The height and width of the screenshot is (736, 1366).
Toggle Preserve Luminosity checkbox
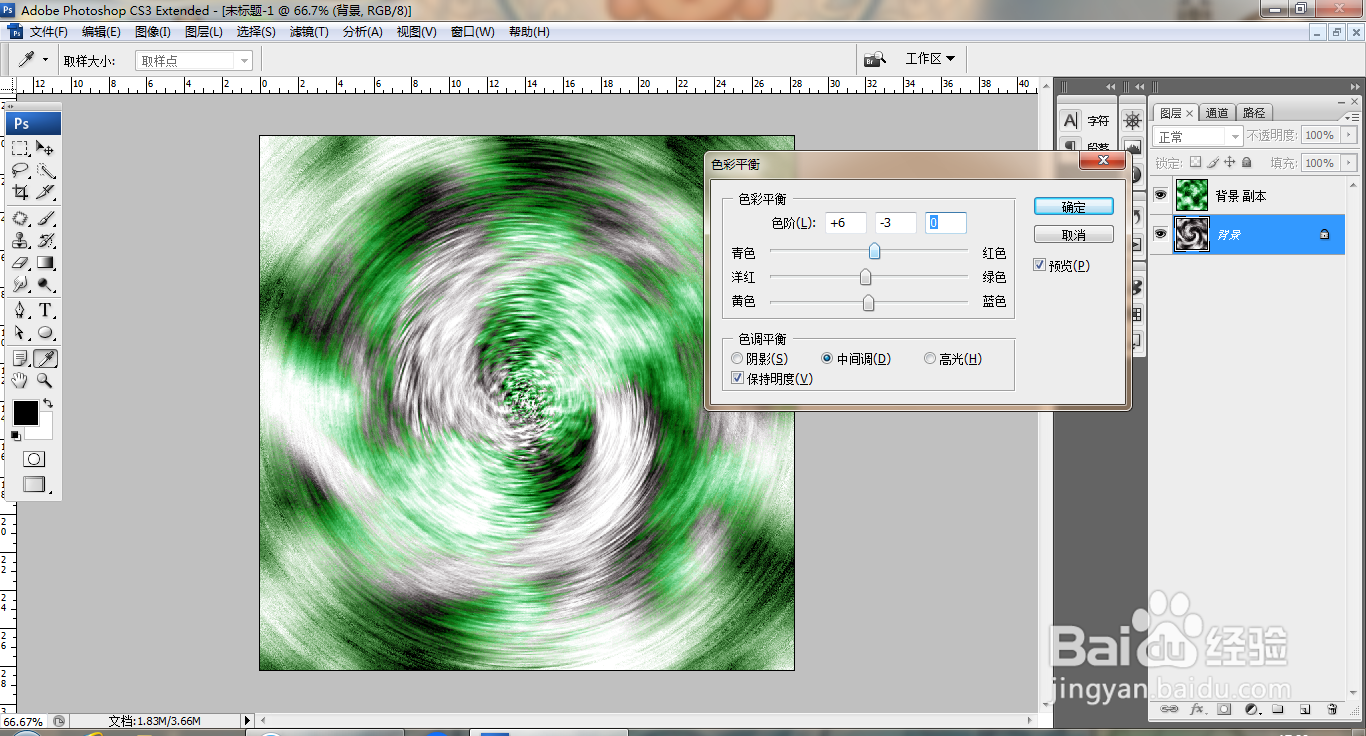tap(738, 378)
